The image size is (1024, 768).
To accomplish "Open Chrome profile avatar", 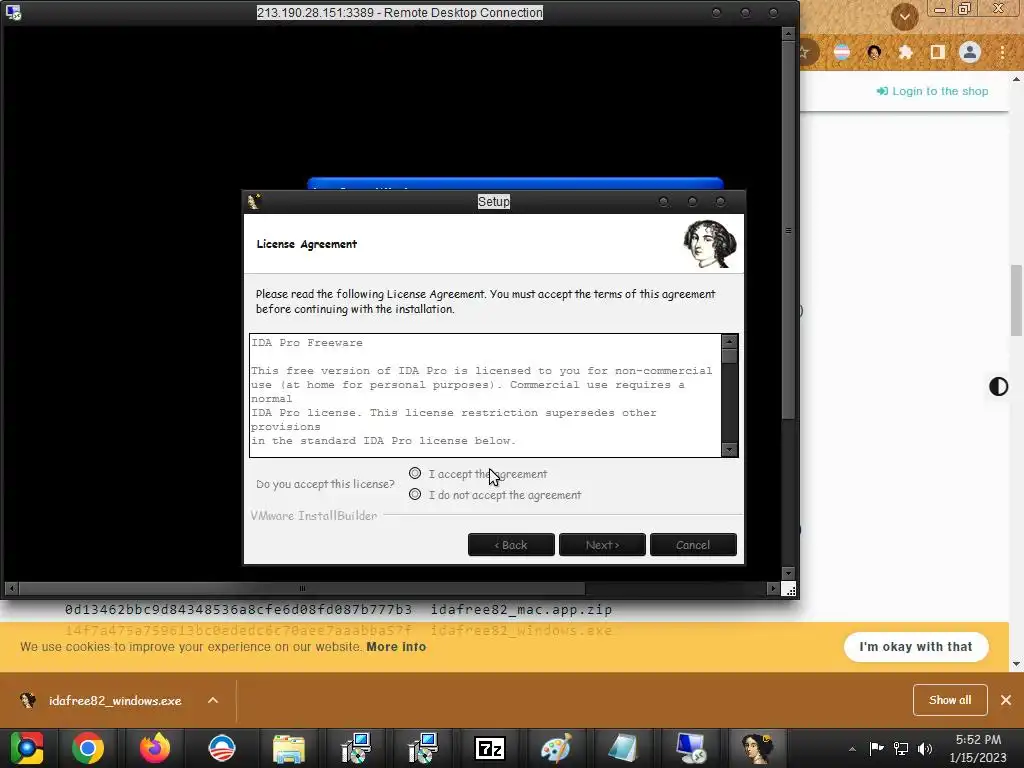I will pyautogui.click(x=970, y=52).
